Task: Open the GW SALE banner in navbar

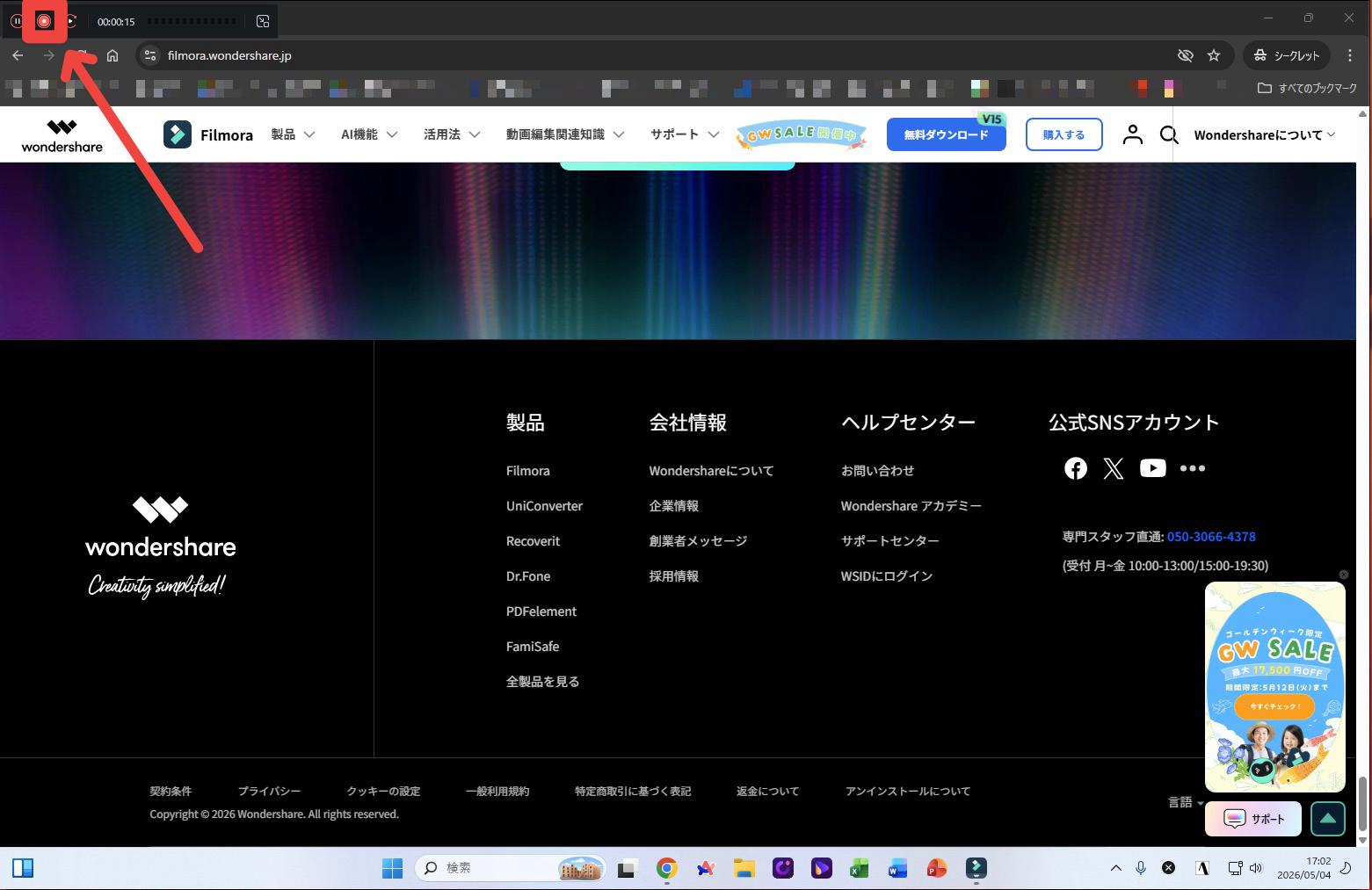Action: click(801, 134)
